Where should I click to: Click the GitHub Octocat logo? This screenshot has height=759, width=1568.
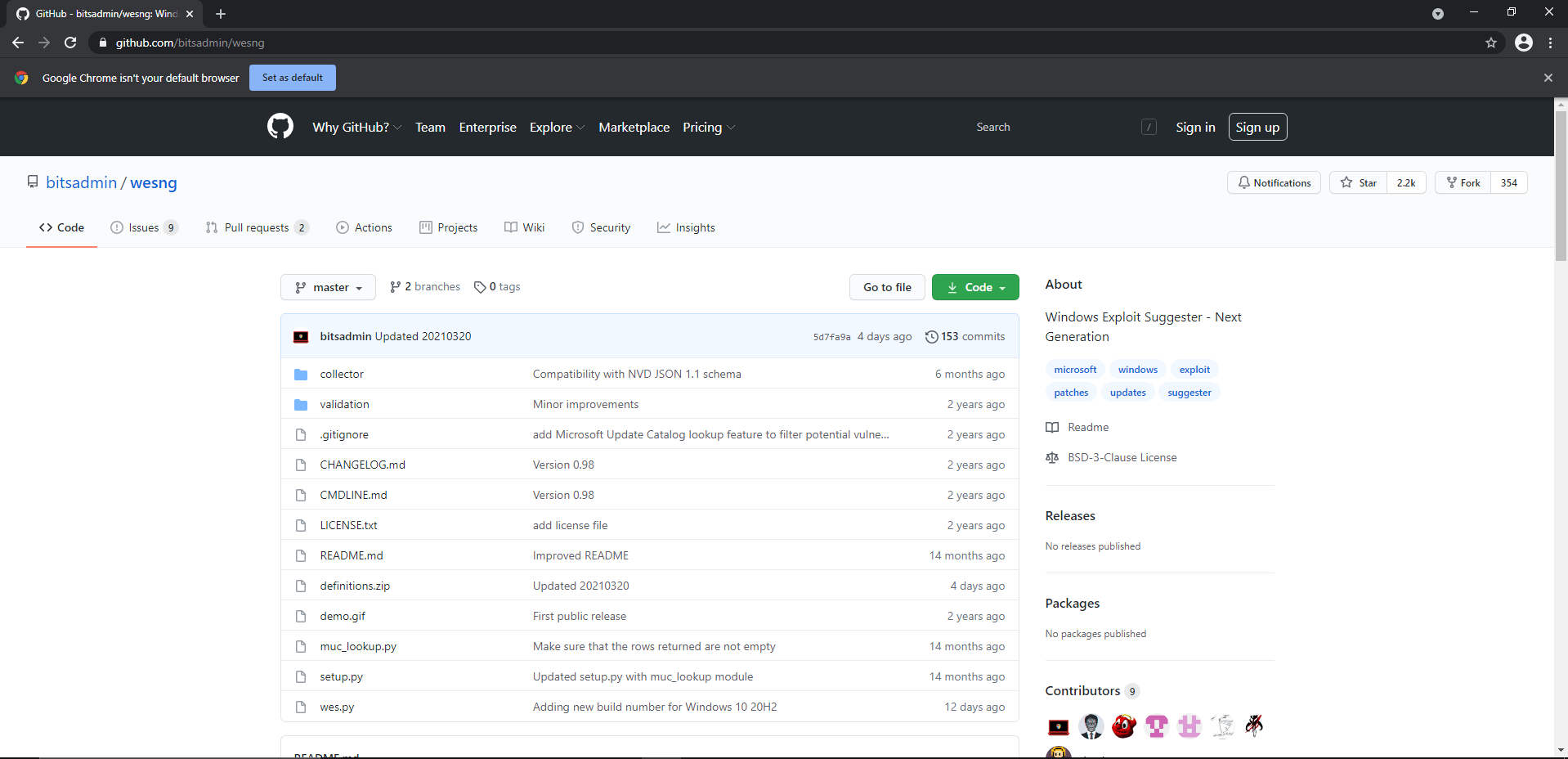[x=280, y=127]
